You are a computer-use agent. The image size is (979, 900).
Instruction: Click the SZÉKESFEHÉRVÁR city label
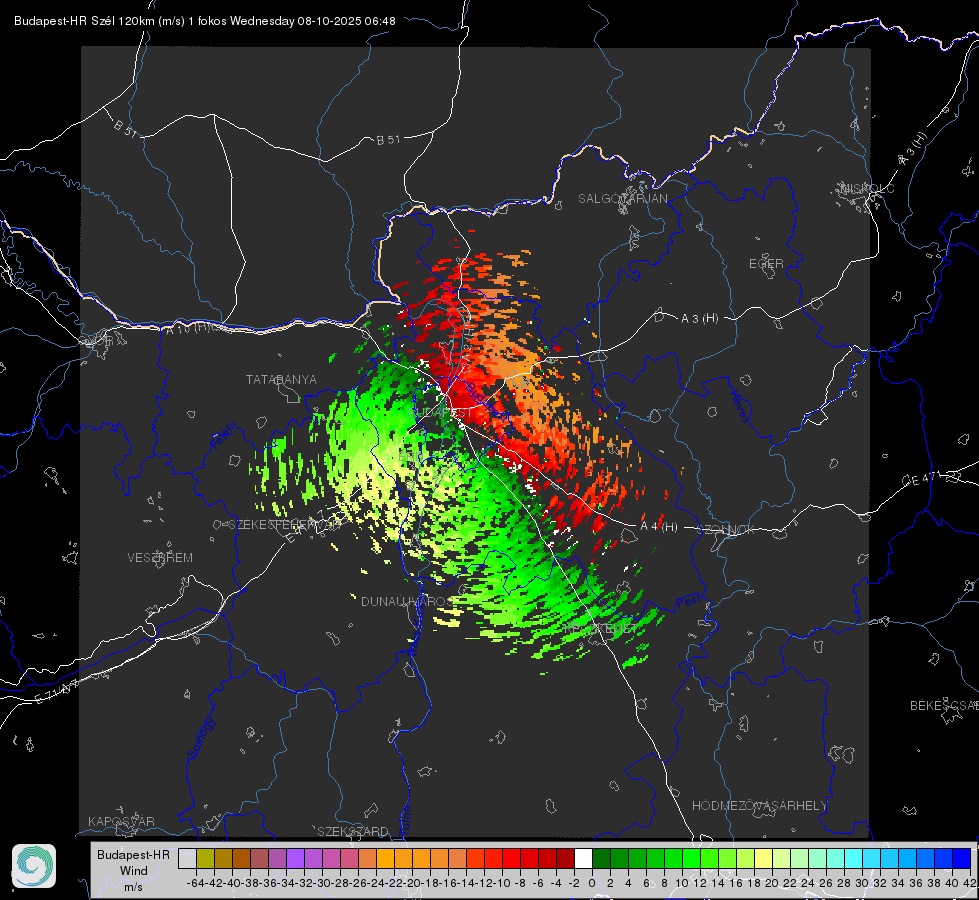tap(285, 525)
